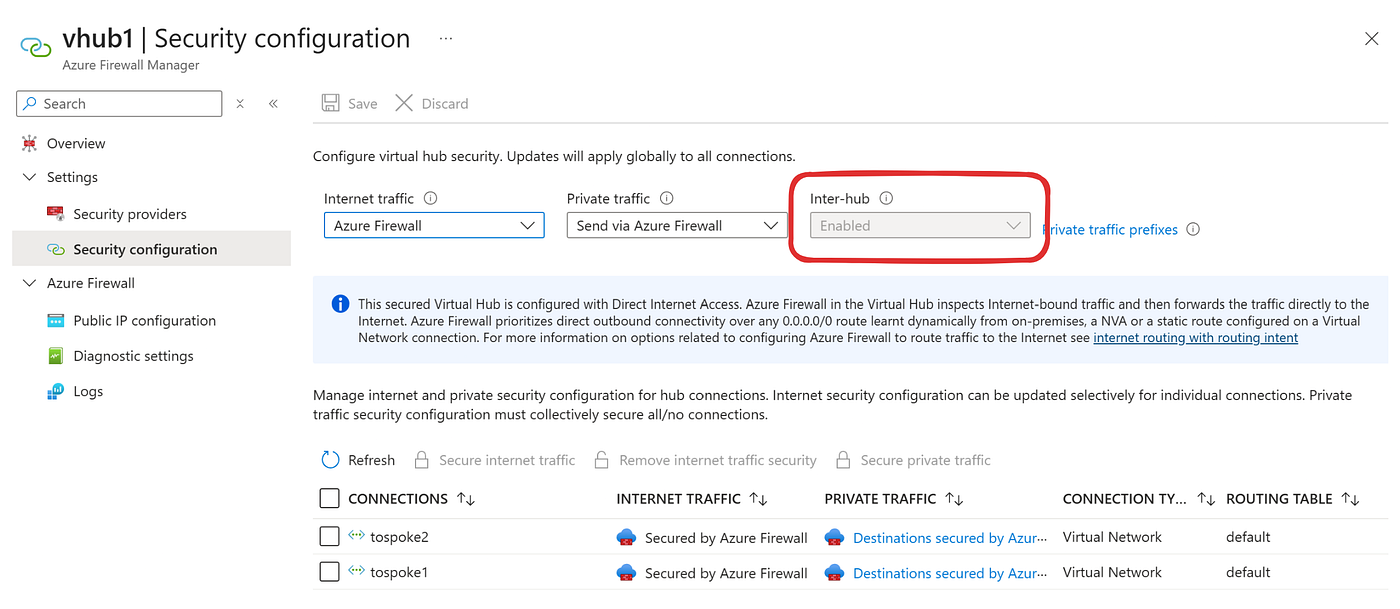Show Private traffic prefixes info icon
Viewport: 1400px width, 609px height.
pyautogui.click(x=1193, y=229)
